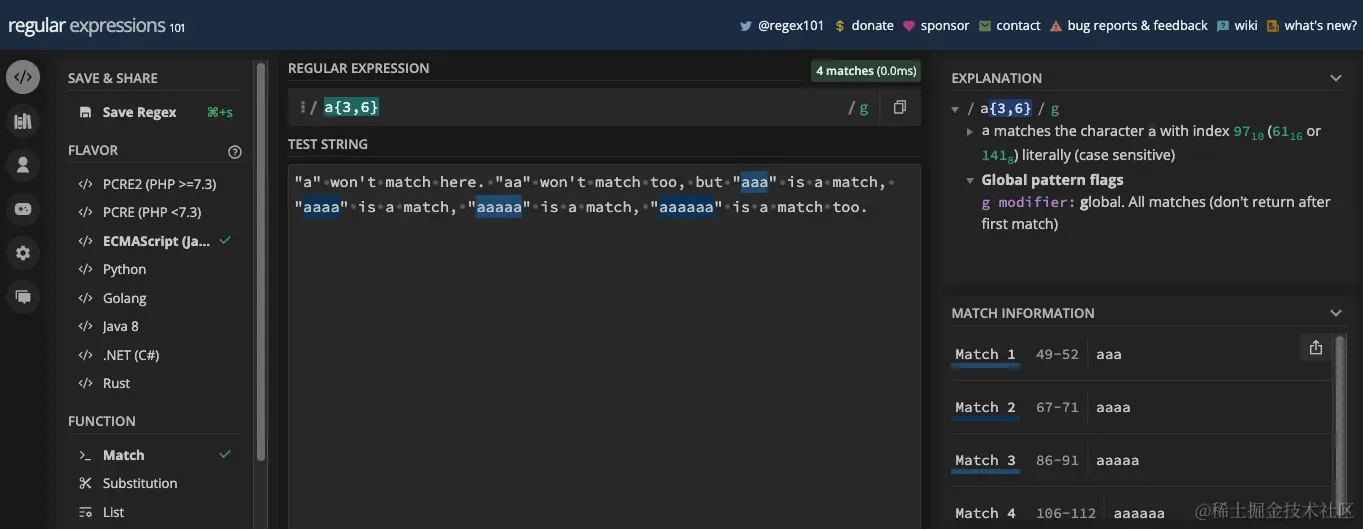Open the @regex101 Twitter link
1363x529 pixels.
tap(790, 26)
